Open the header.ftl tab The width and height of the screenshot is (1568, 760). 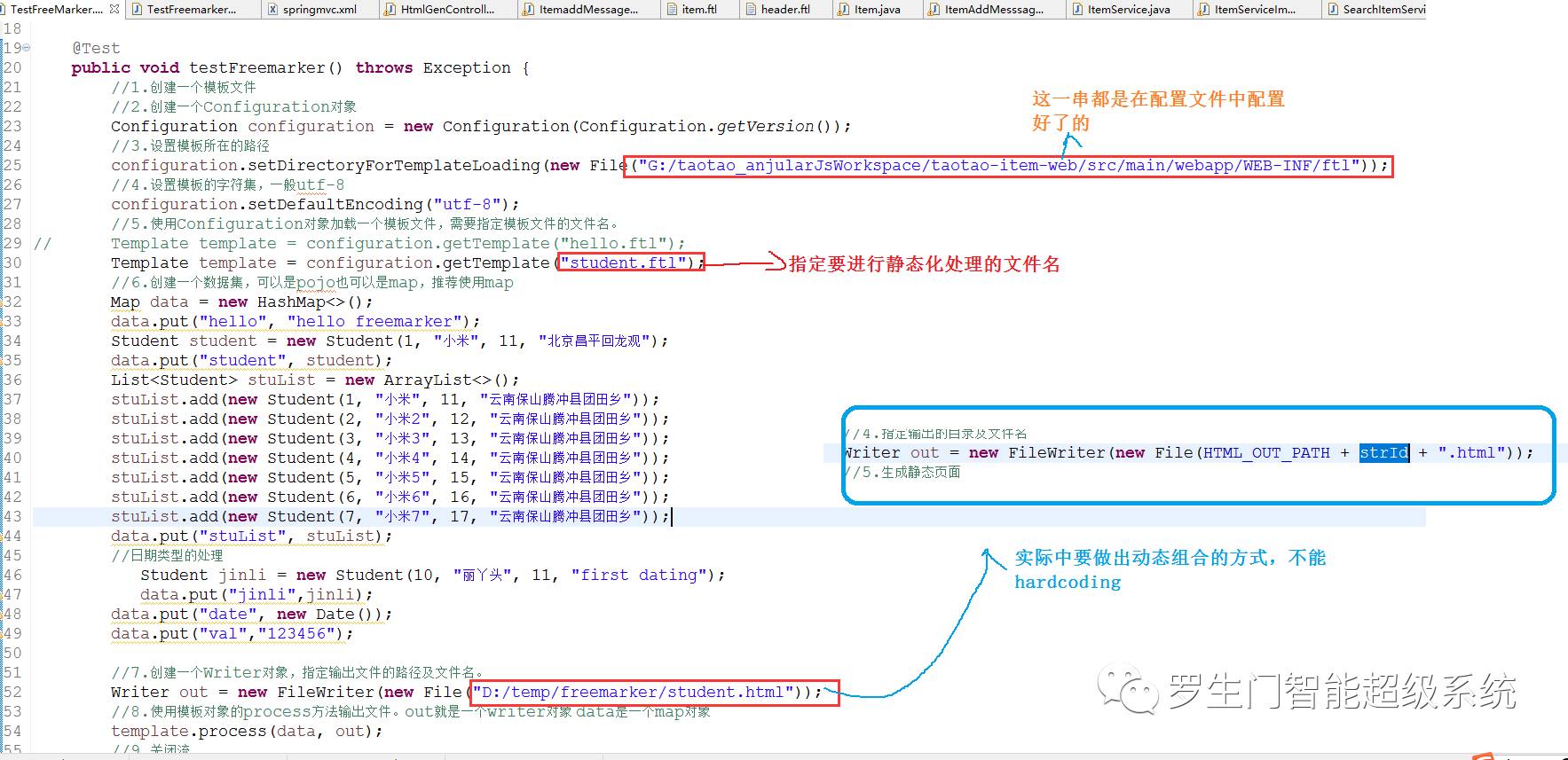click(785, 10)
